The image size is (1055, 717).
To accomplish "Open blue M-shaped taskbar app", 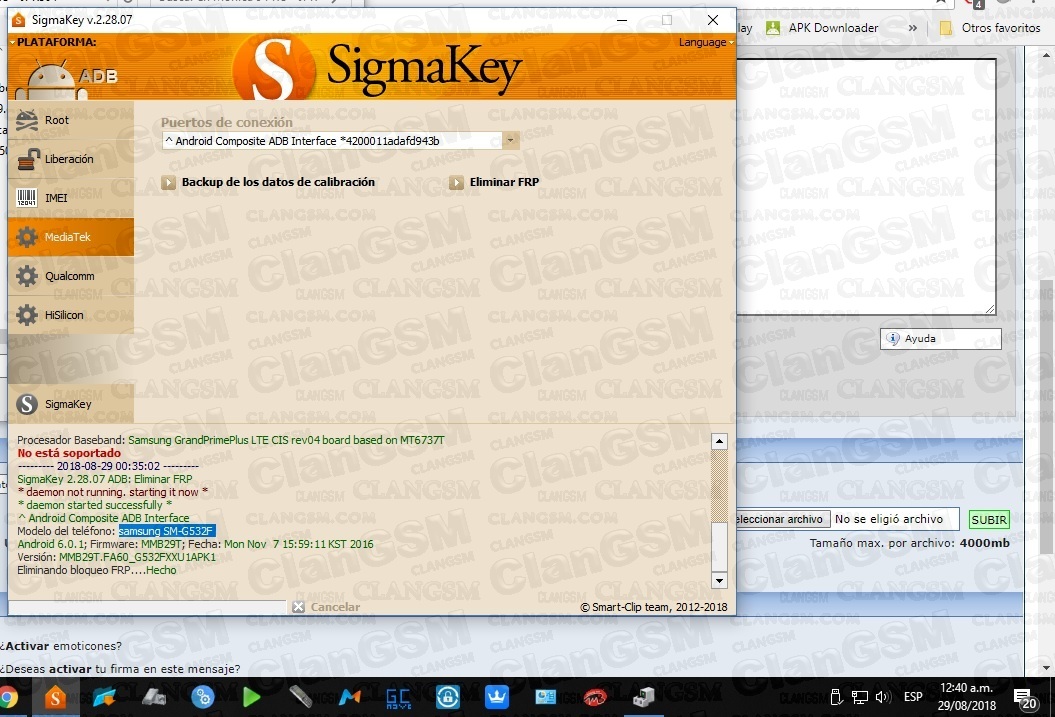I will [x=350, y=697].
